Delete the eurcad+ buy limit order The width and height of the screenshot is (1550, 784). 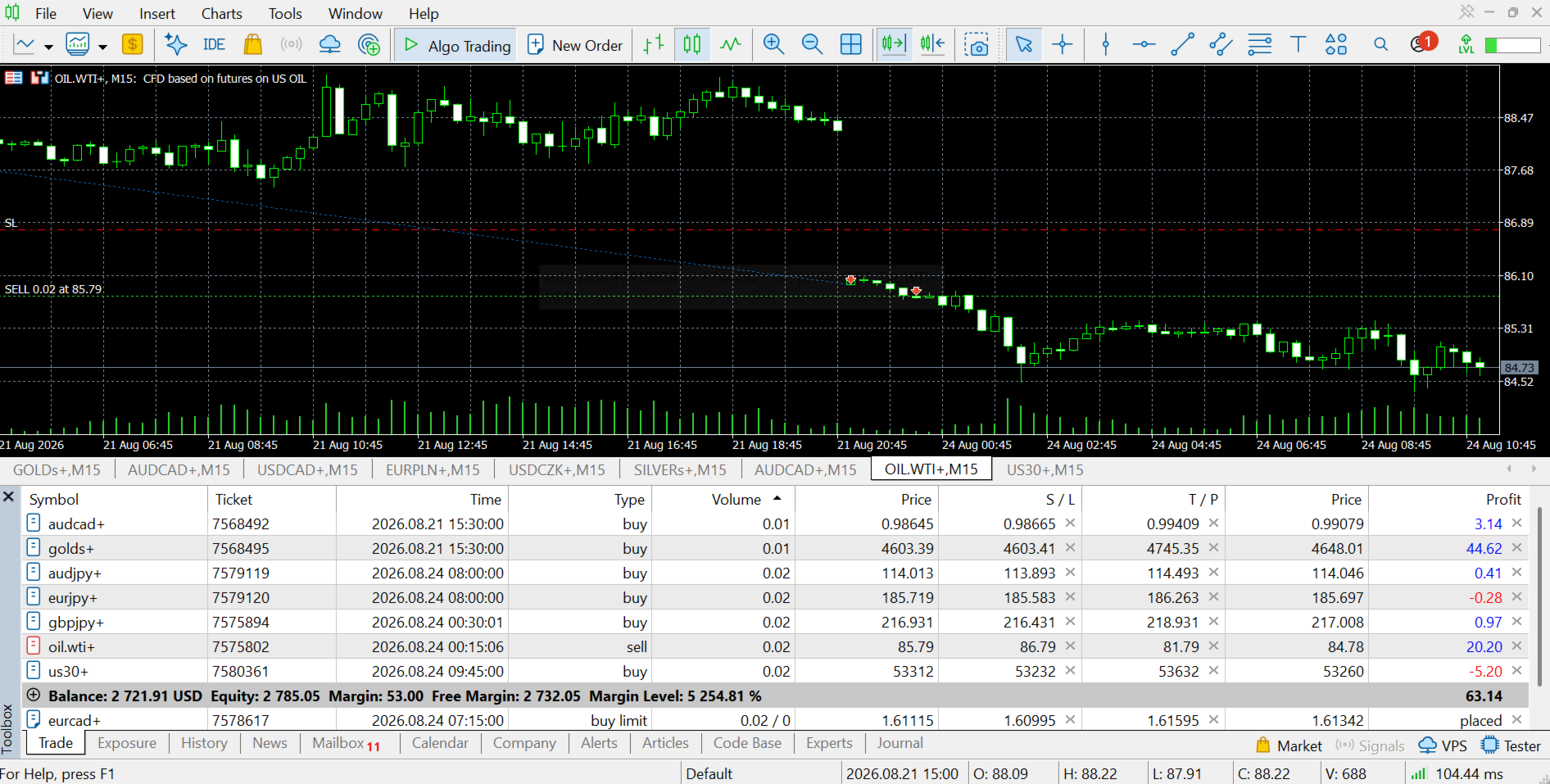1516,719
